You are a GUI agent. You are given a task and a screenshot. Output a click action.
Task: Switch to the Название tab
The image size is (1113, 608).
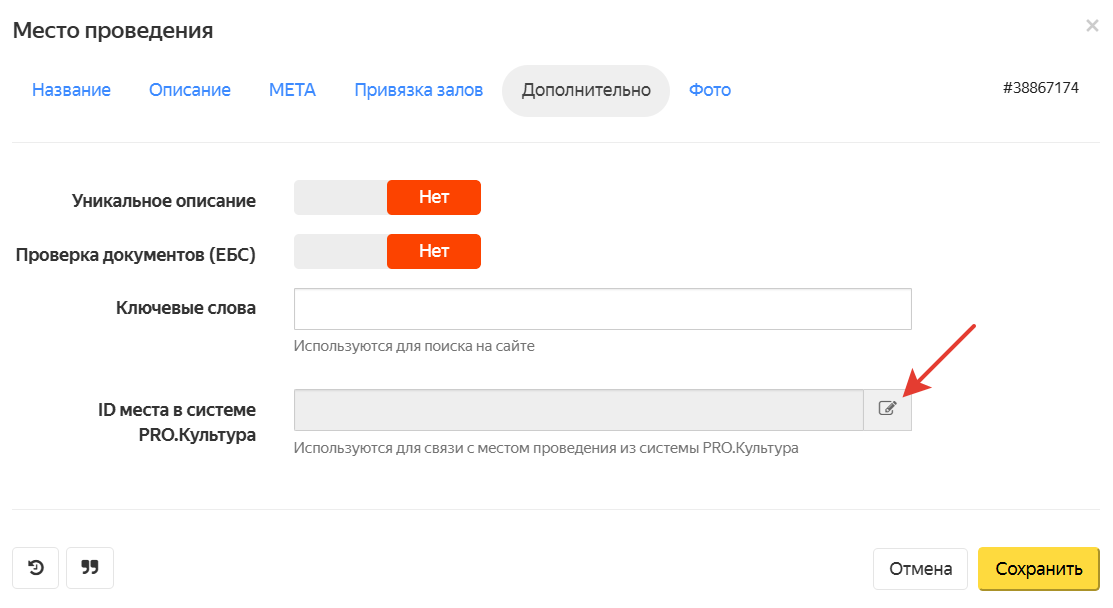(x=71, y=90)
